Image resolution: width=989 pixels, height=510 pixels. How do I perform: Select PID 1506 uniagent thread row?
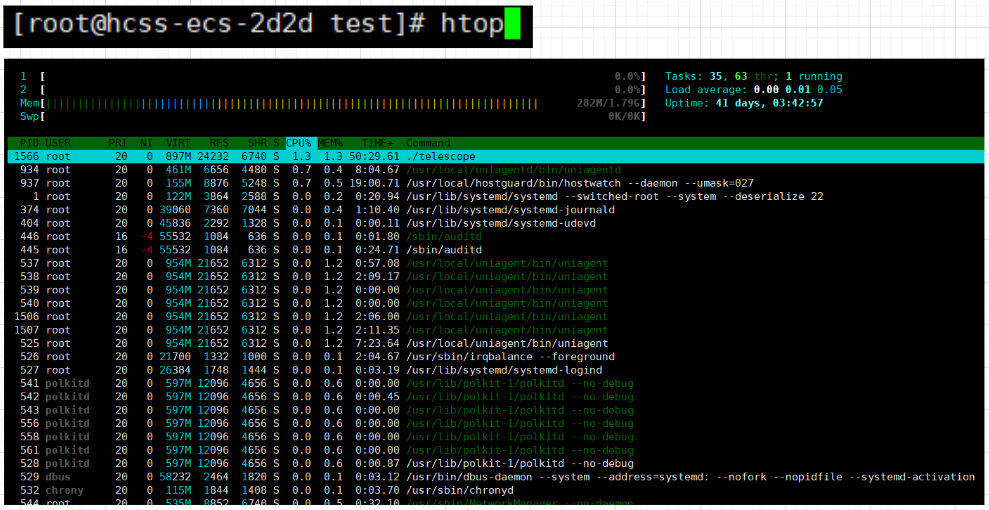tap(496, 316)
